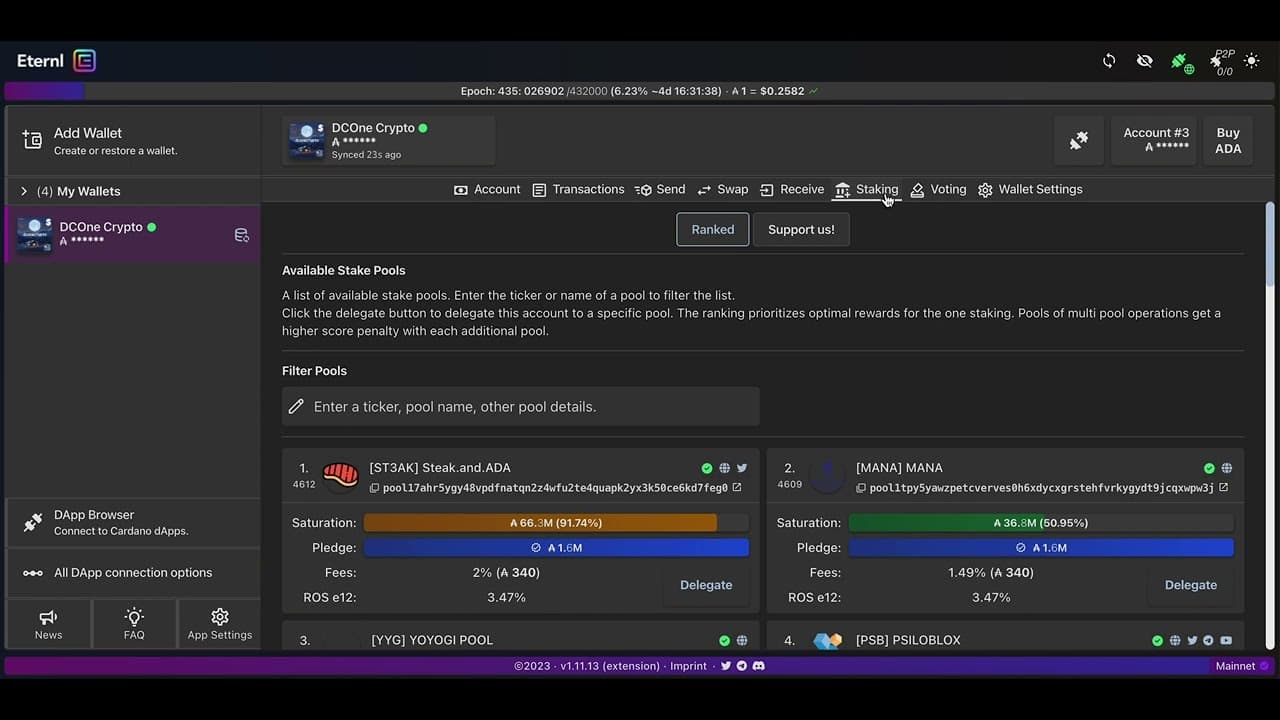Click the Add Wallet icon

(x=32, y=140)
